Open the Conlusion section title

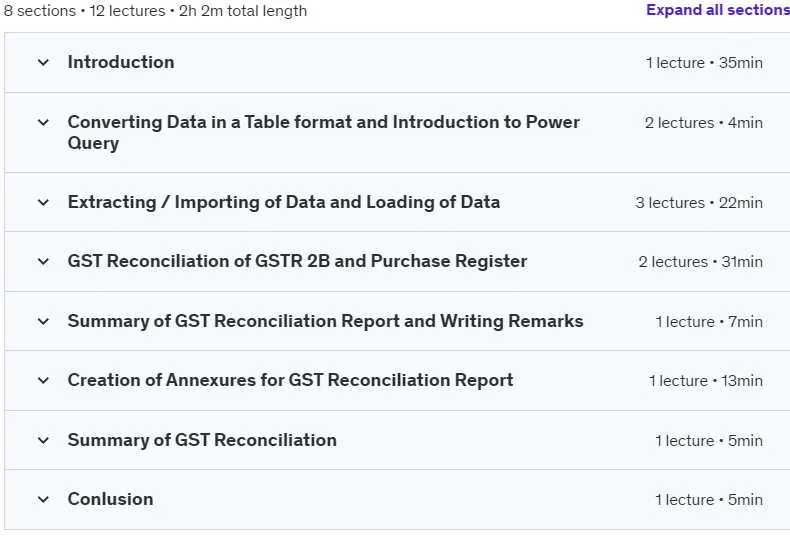click(110, 499)
